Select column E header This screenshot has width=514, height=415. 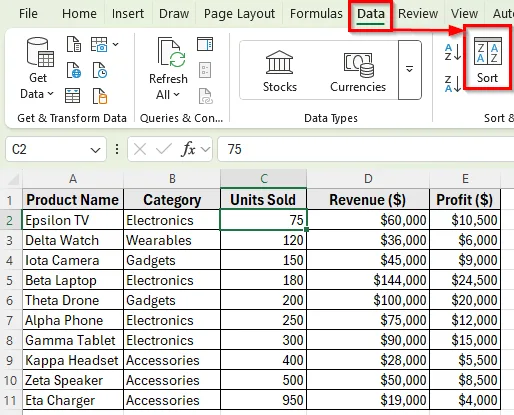[x=465, y=179]
